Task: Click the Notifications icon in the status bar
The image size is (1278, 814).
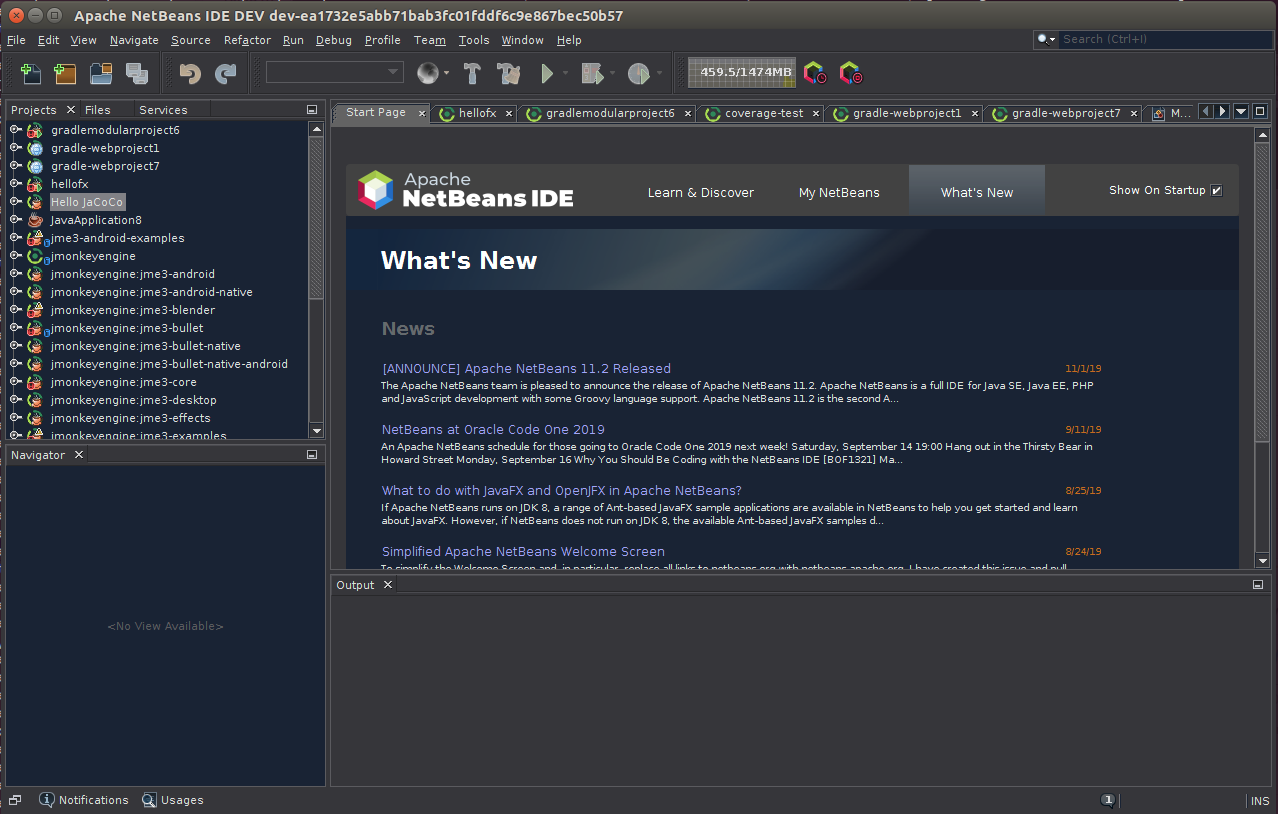Action: tap(46, 800)
